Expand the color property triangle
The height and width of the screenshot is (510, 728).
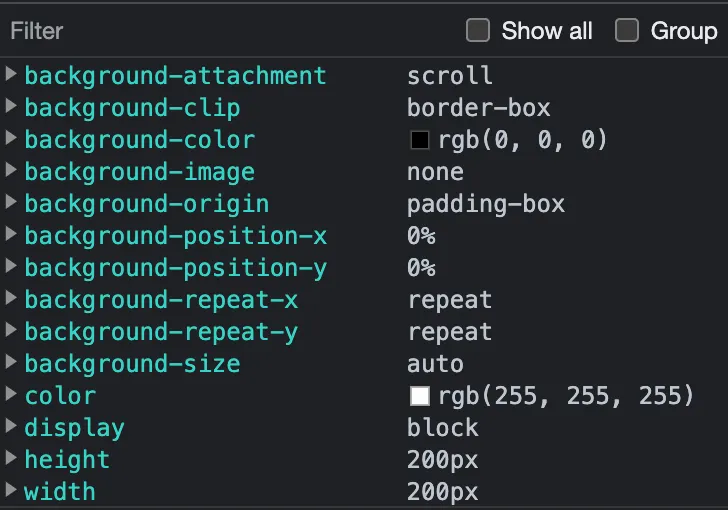(11, 395)
